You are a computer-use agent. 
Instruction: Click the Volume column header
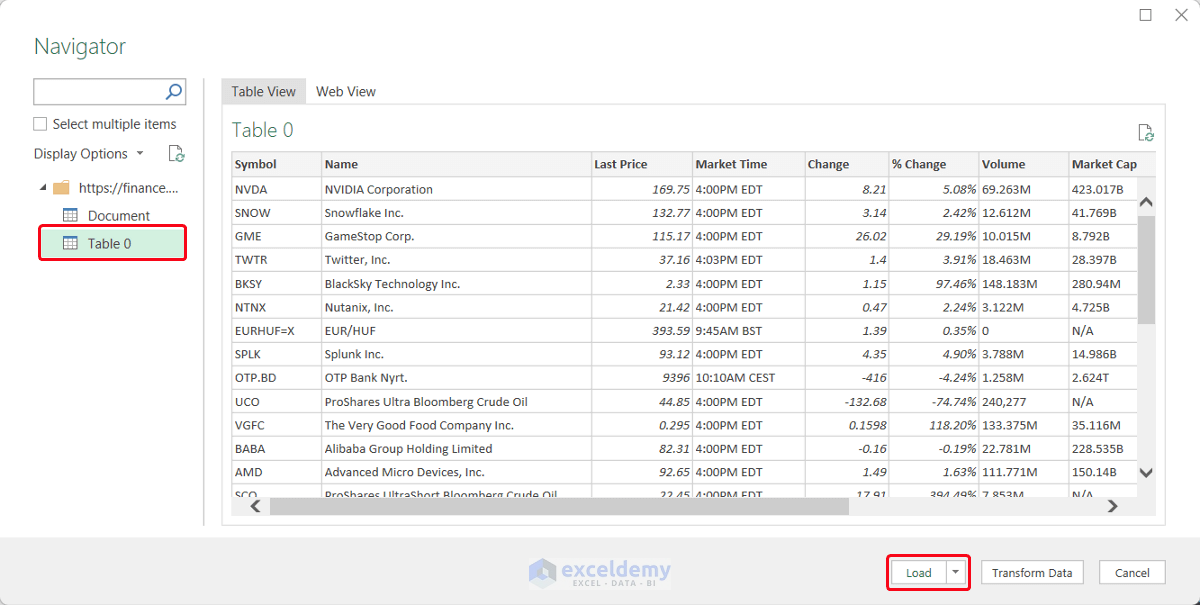(x=1024, y=164)
